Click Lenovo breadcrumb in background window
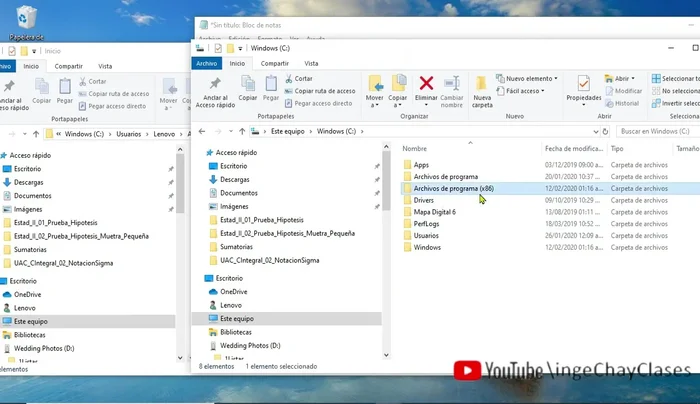The height and width of the screenshot is (404, 700). [x=164, y=134]
